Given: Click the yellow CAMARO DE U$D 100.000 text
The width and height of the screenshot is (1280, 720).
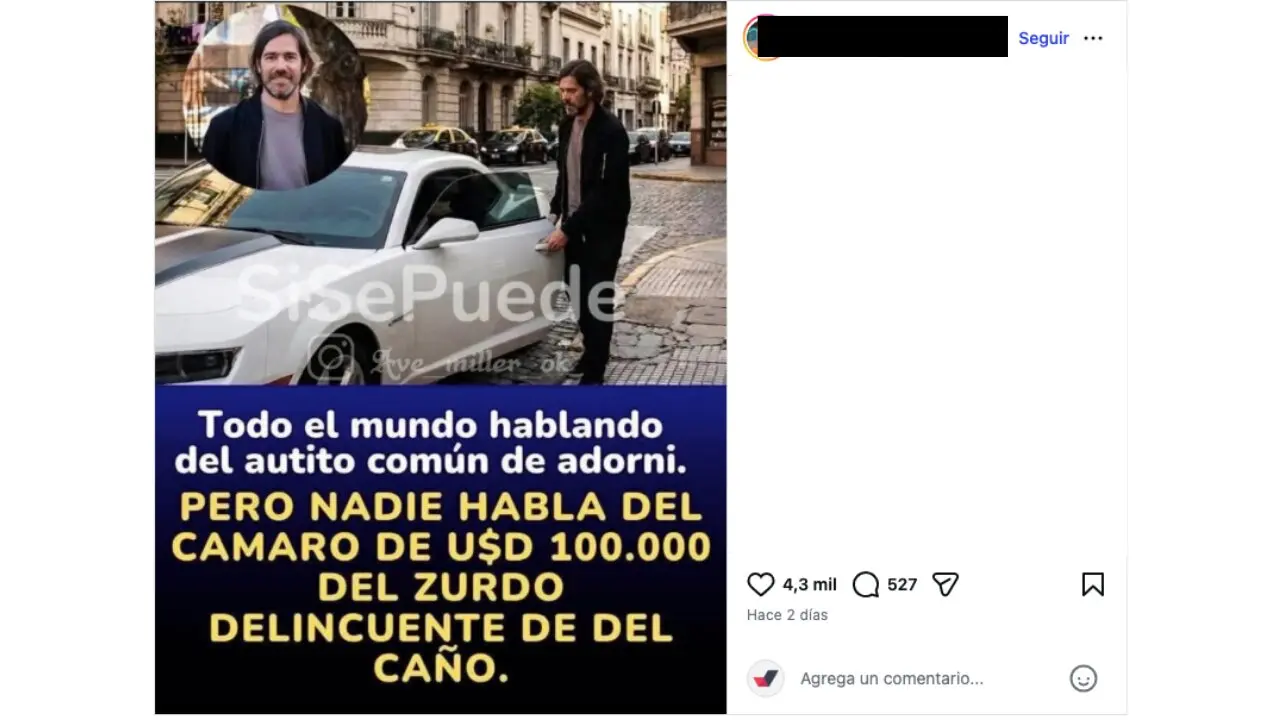Looking at the screenshot, I should coord(441,547).
